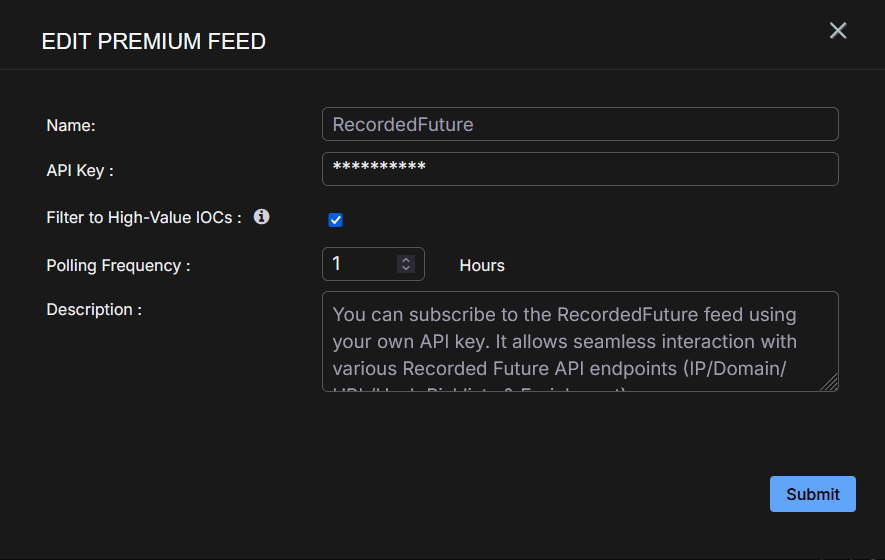Click the Polling Frequency label

click(x=118, y=266)
